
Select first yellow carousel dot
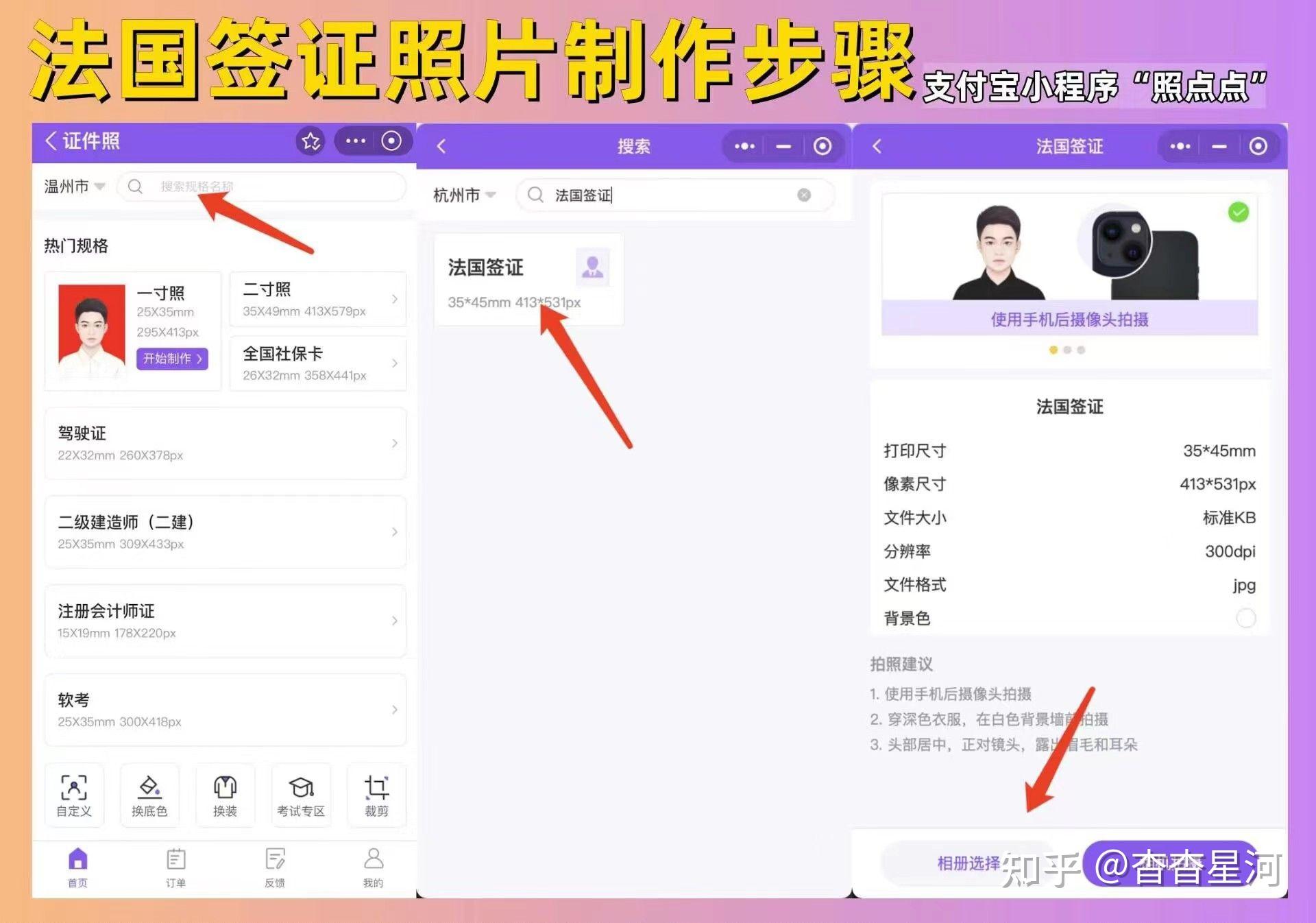pos(1053,350)
